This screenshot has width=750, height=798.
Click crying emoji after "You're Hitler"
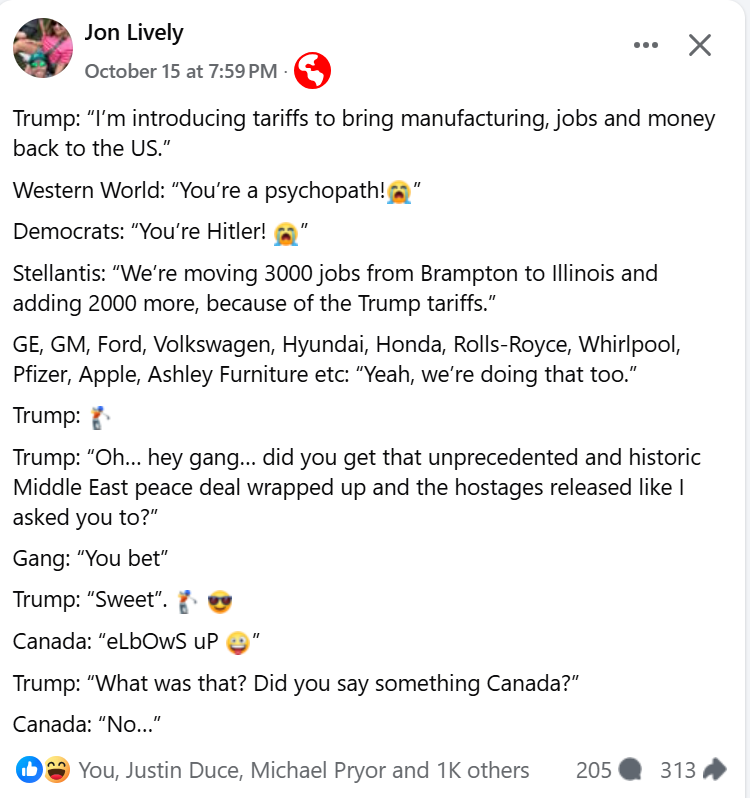[x=286, y=233]
